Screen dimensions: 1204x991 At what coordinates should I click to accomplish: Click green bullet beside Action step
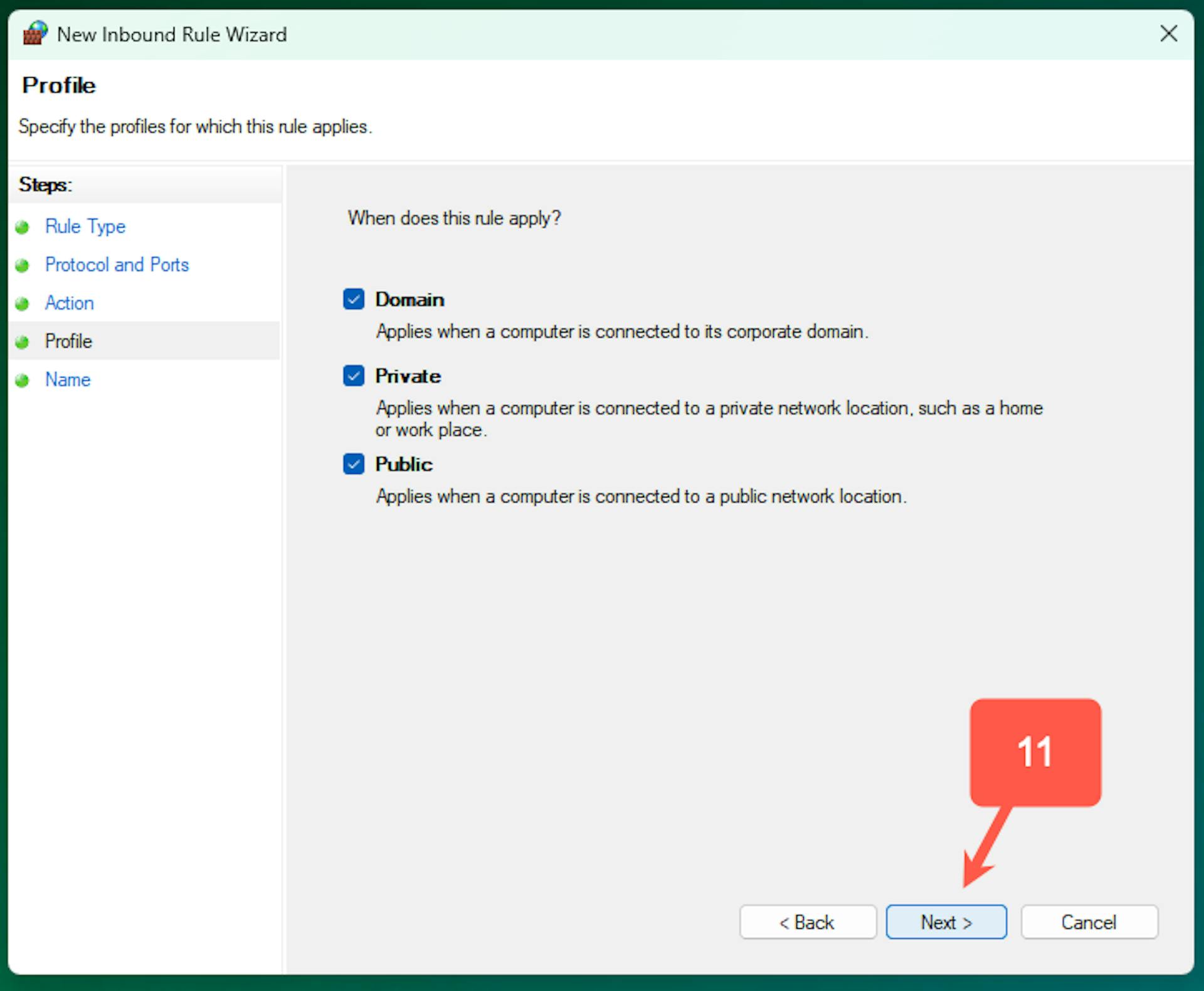click(x=23, y=304)
